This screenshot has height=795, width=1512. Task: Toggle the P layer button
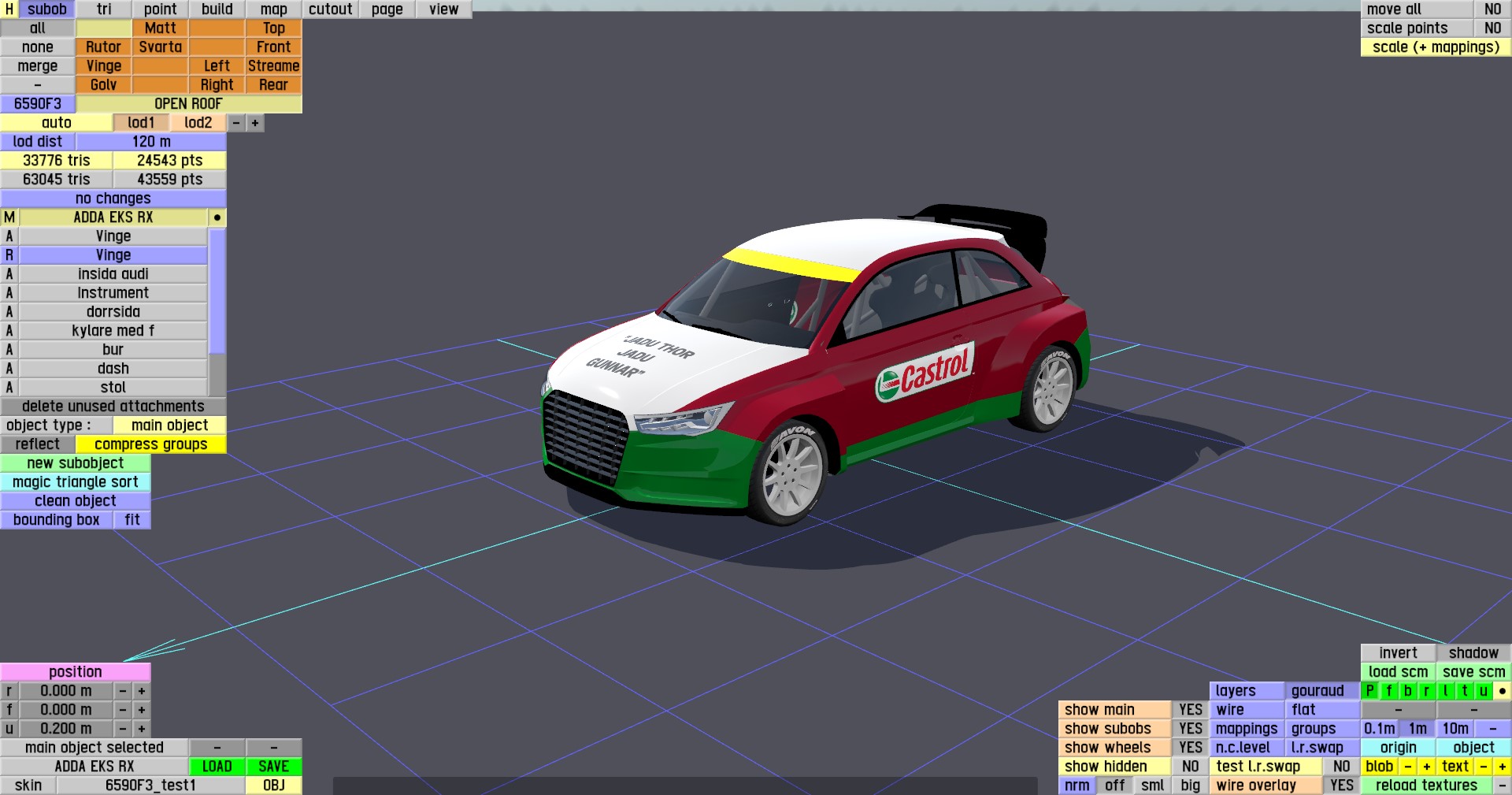1370,691
